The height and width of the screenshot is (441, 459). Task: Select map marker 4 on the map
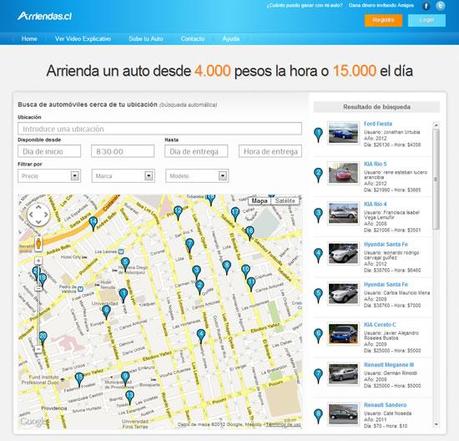201,335
